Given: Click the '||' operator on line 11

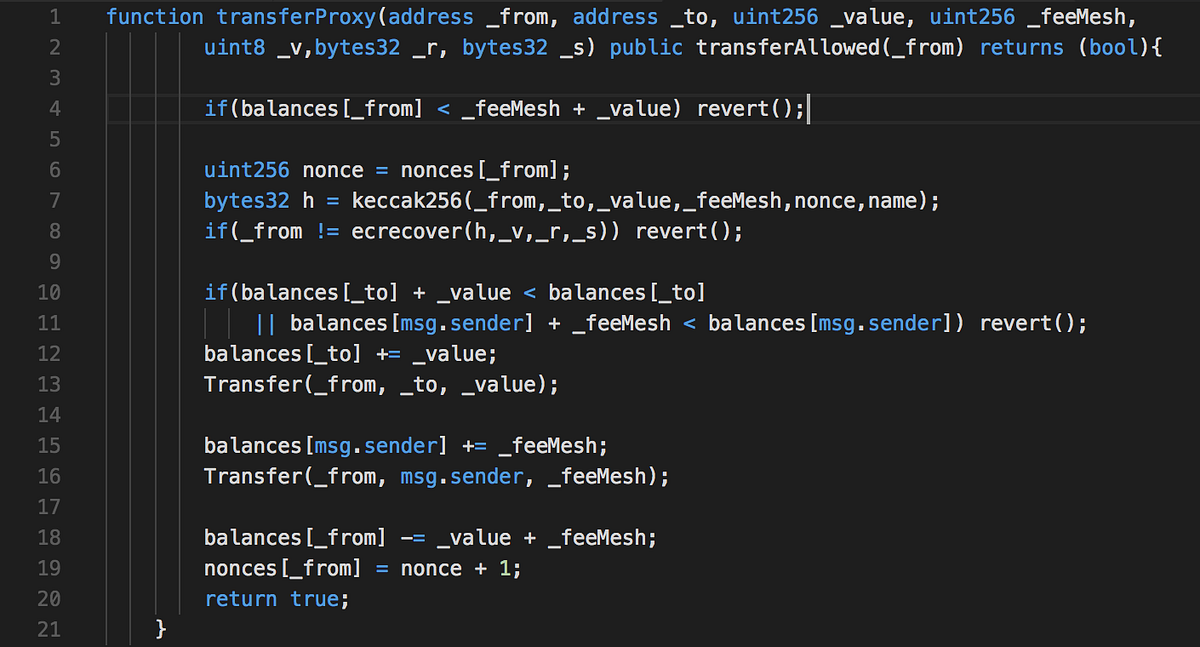Looking at the screenshot, I should pos(265,324).
